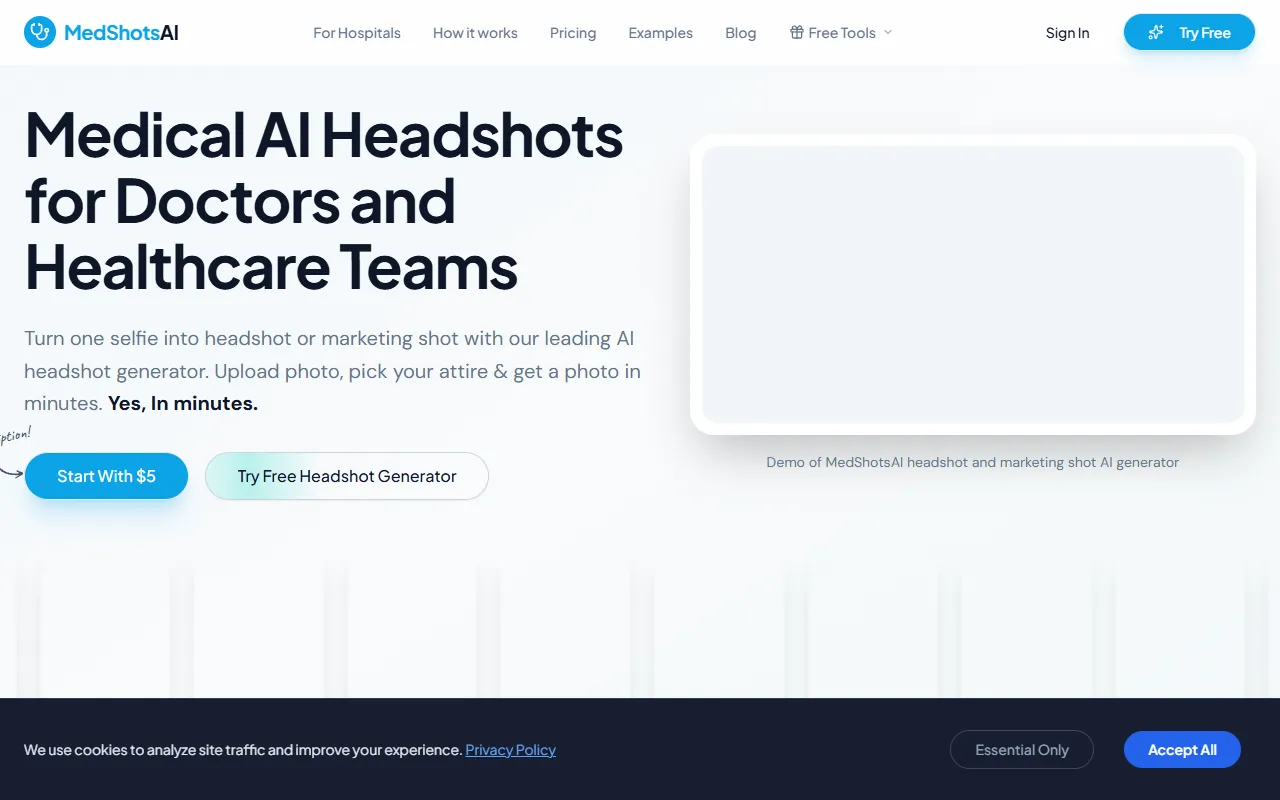Viewport: 1280px width, 800px height.
Task: Open the Pricing nav link
Action: tap(573, 33)
